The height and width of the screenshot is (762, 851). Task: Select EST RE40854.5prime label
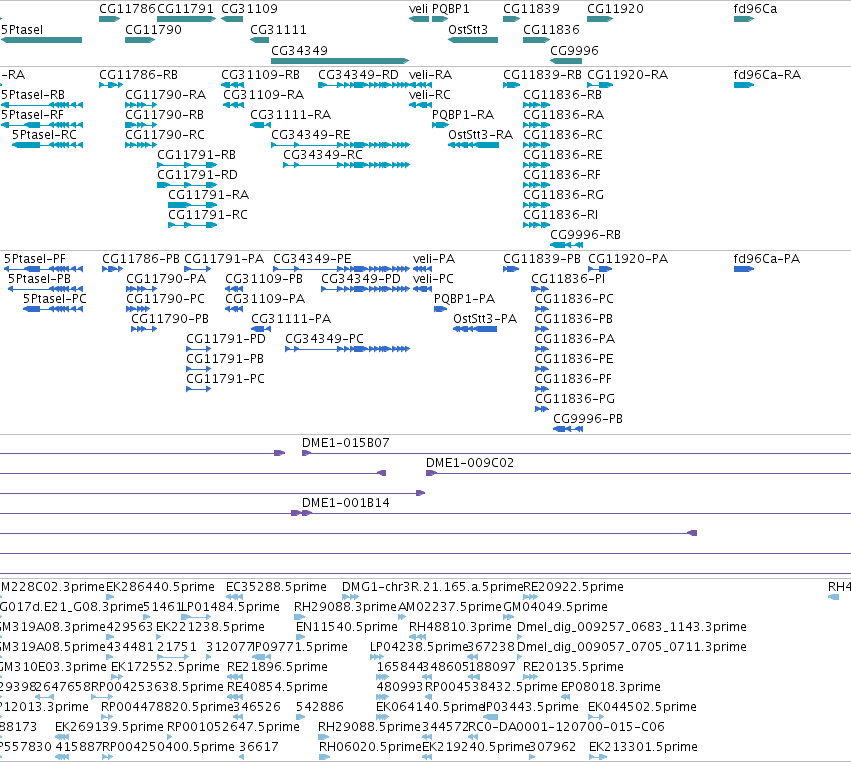[x=277, y=687]
